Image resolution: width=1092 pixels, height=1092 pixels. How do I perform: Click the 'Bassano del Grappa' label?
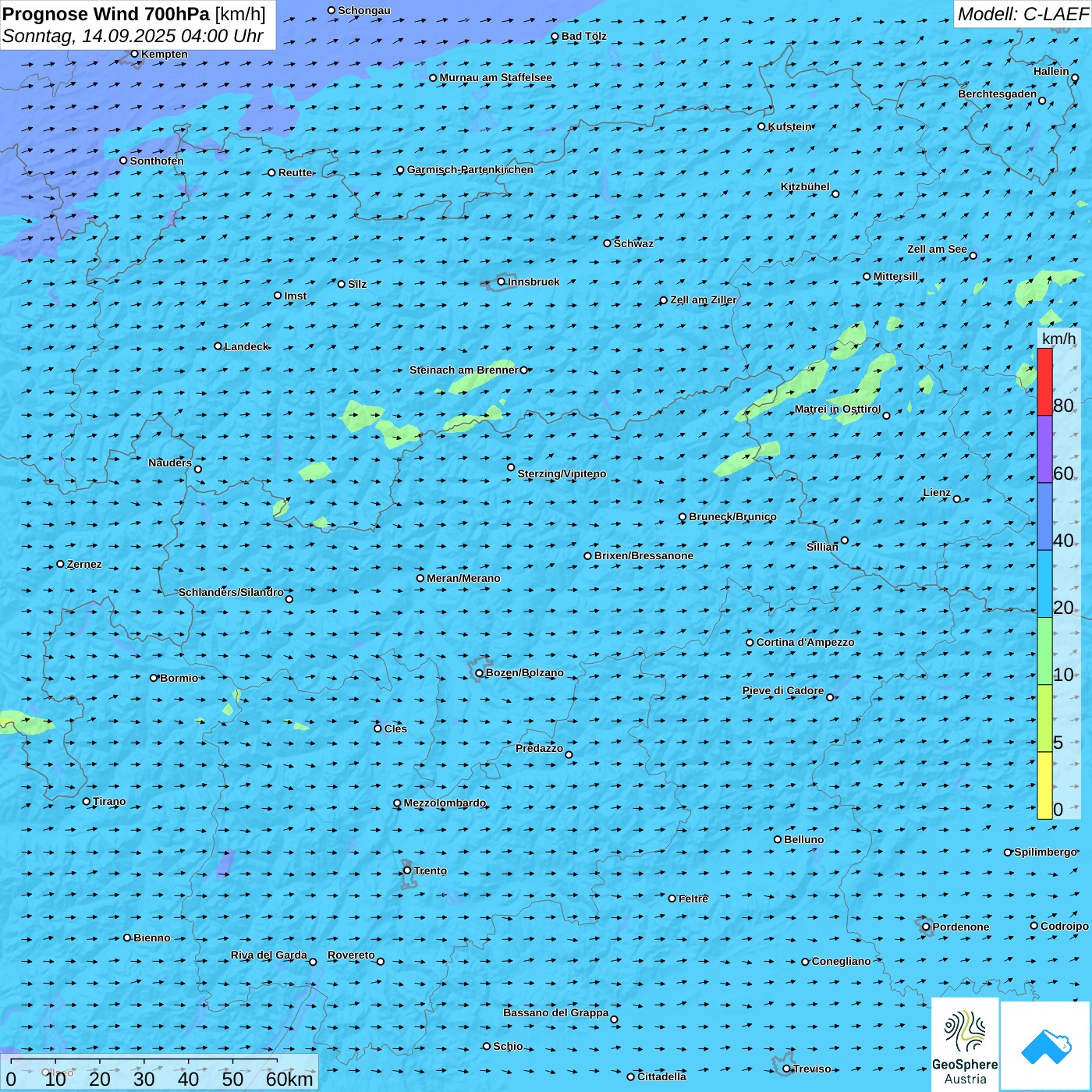pos(555,1012)
